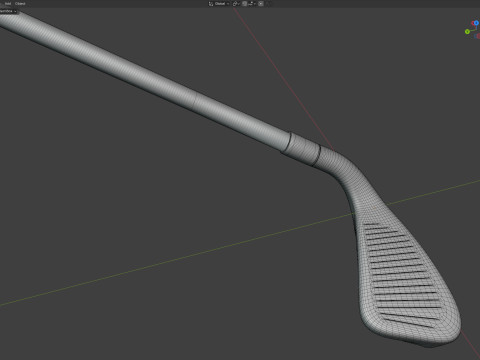Toggle proportional editing button
Image resolution: width=480 pixels, height=360 pixels.
click(x=261, y=4)
